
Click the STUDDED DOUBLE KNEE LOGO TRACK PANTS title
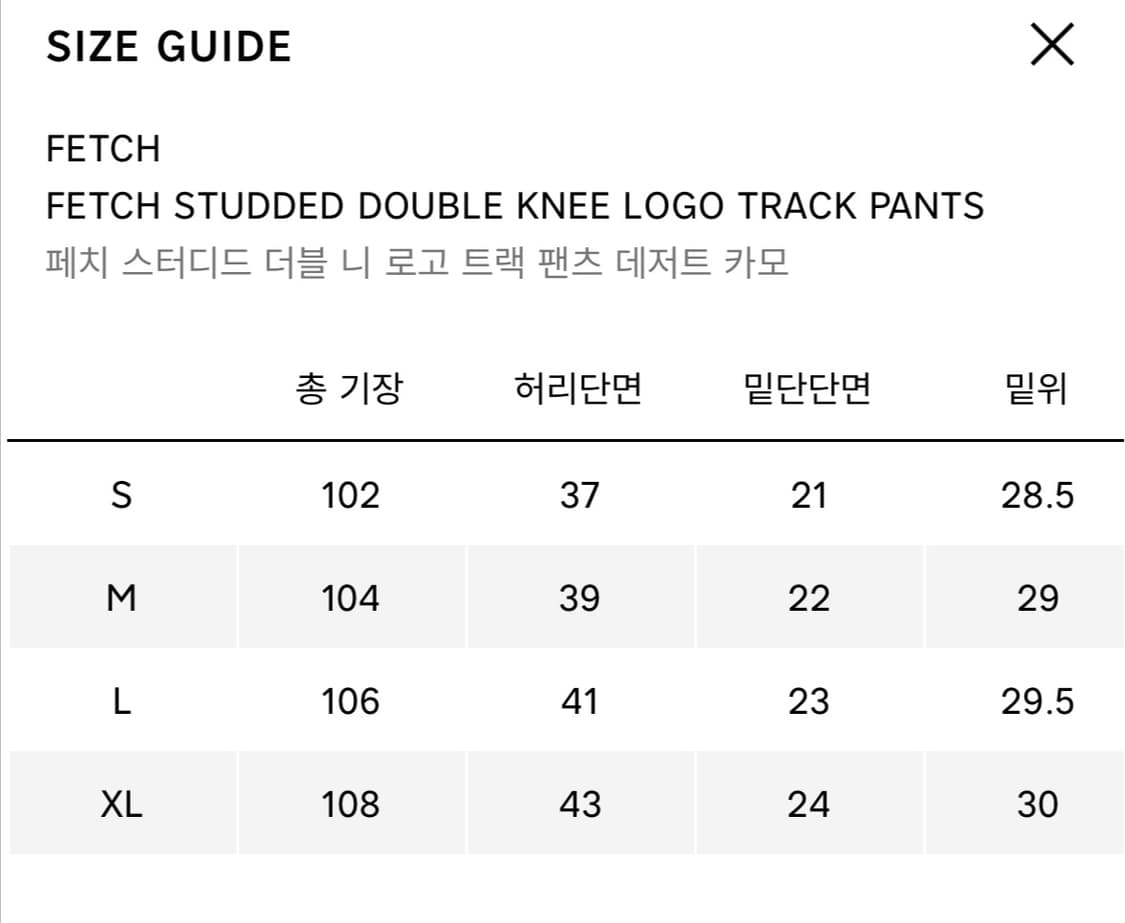[515, 206]
